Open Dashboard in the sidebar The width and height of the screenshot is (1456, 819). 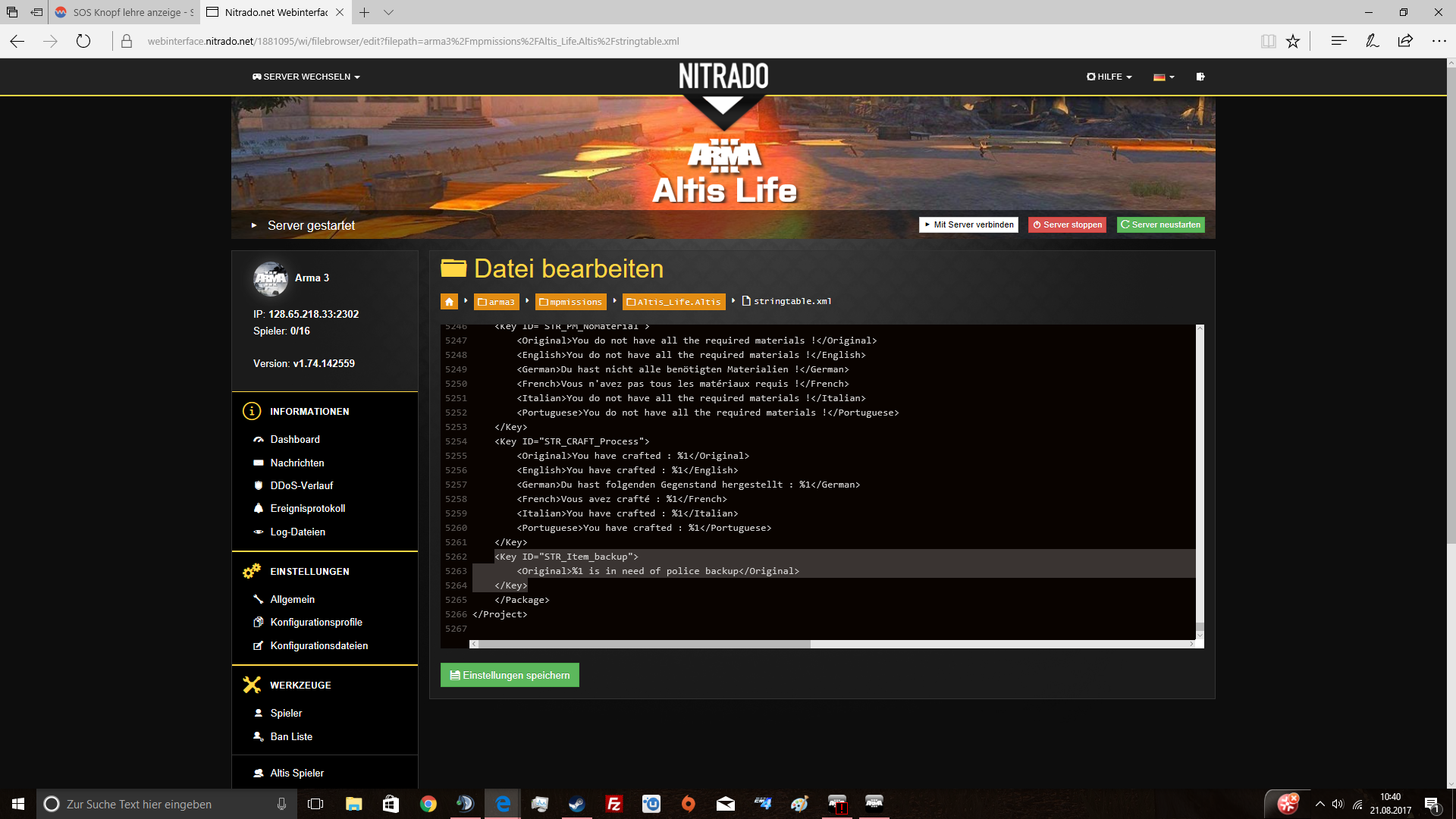point(295,439)
